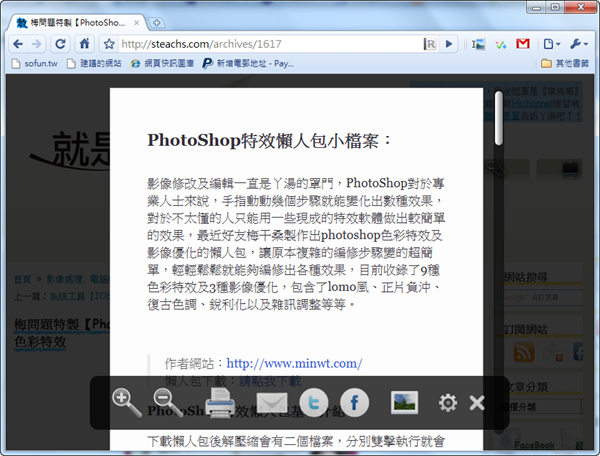The image size is (600, 456).
Task: Click the 首頁 breadcrumb link
Action: click(22, 279)
